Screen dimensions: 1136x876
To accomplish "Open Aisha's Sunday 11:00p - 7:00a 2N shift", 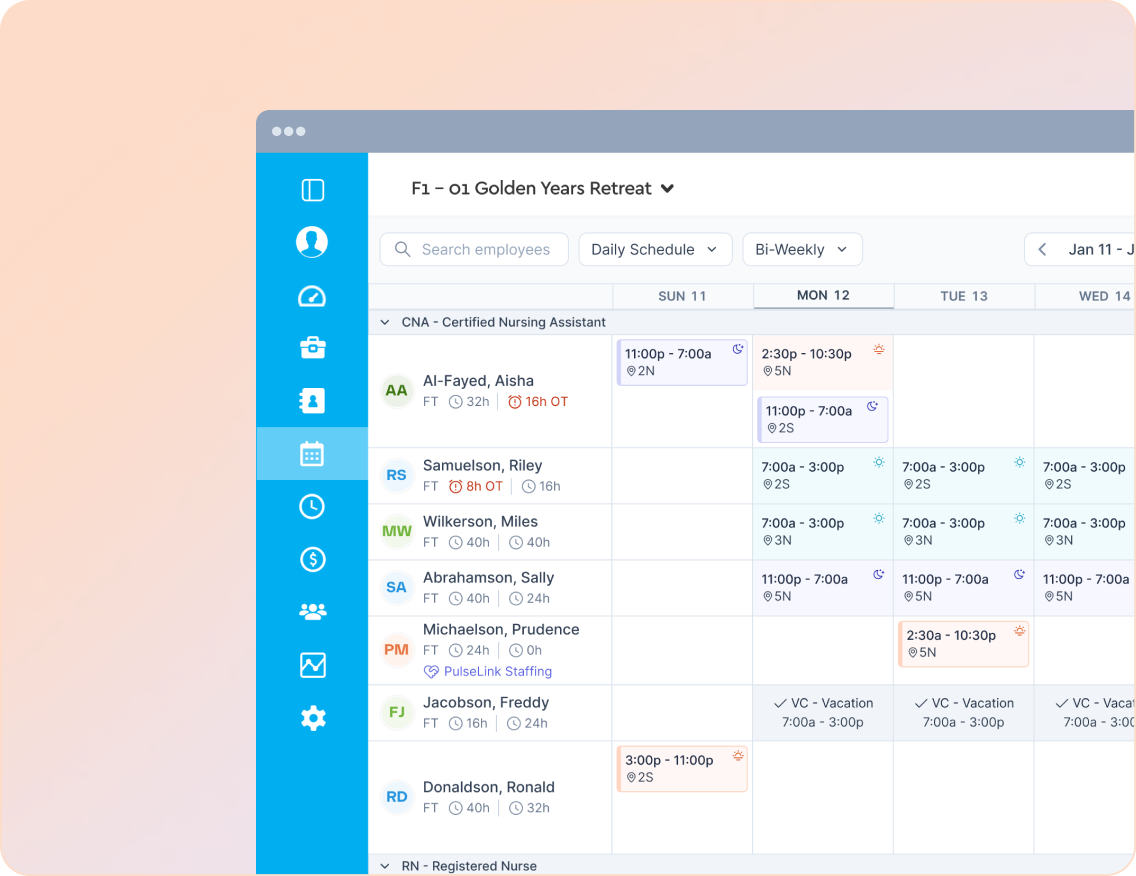I will [x=682, y=362].
